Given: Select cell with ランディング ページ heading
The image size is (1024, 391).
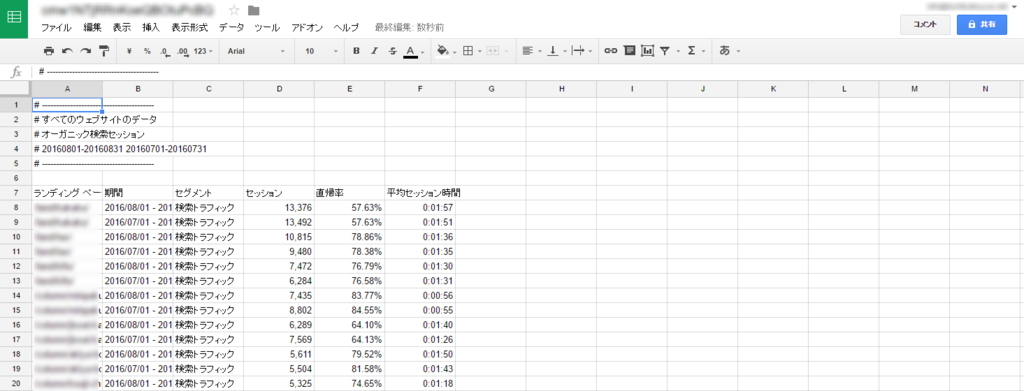Looking at the screenshot, I should point(67,193).
